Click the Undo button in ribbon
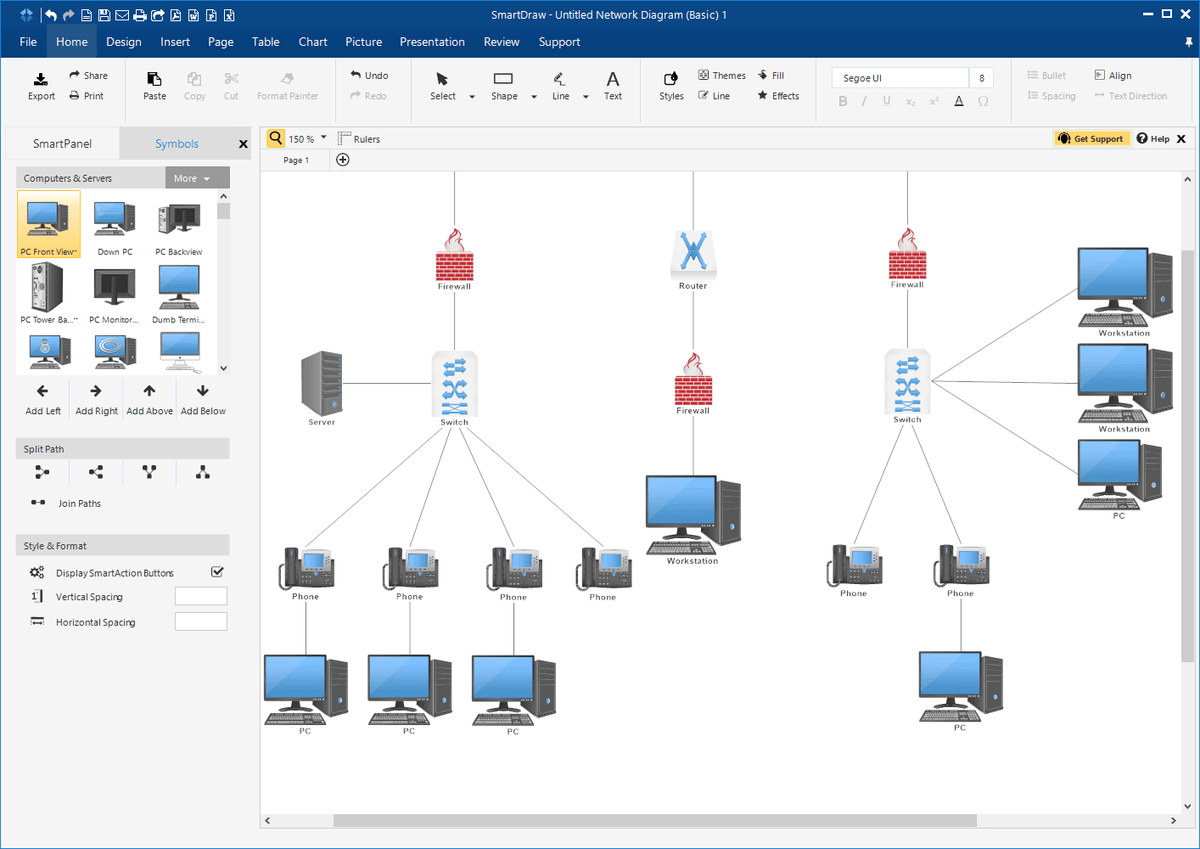 pos(369,75)
